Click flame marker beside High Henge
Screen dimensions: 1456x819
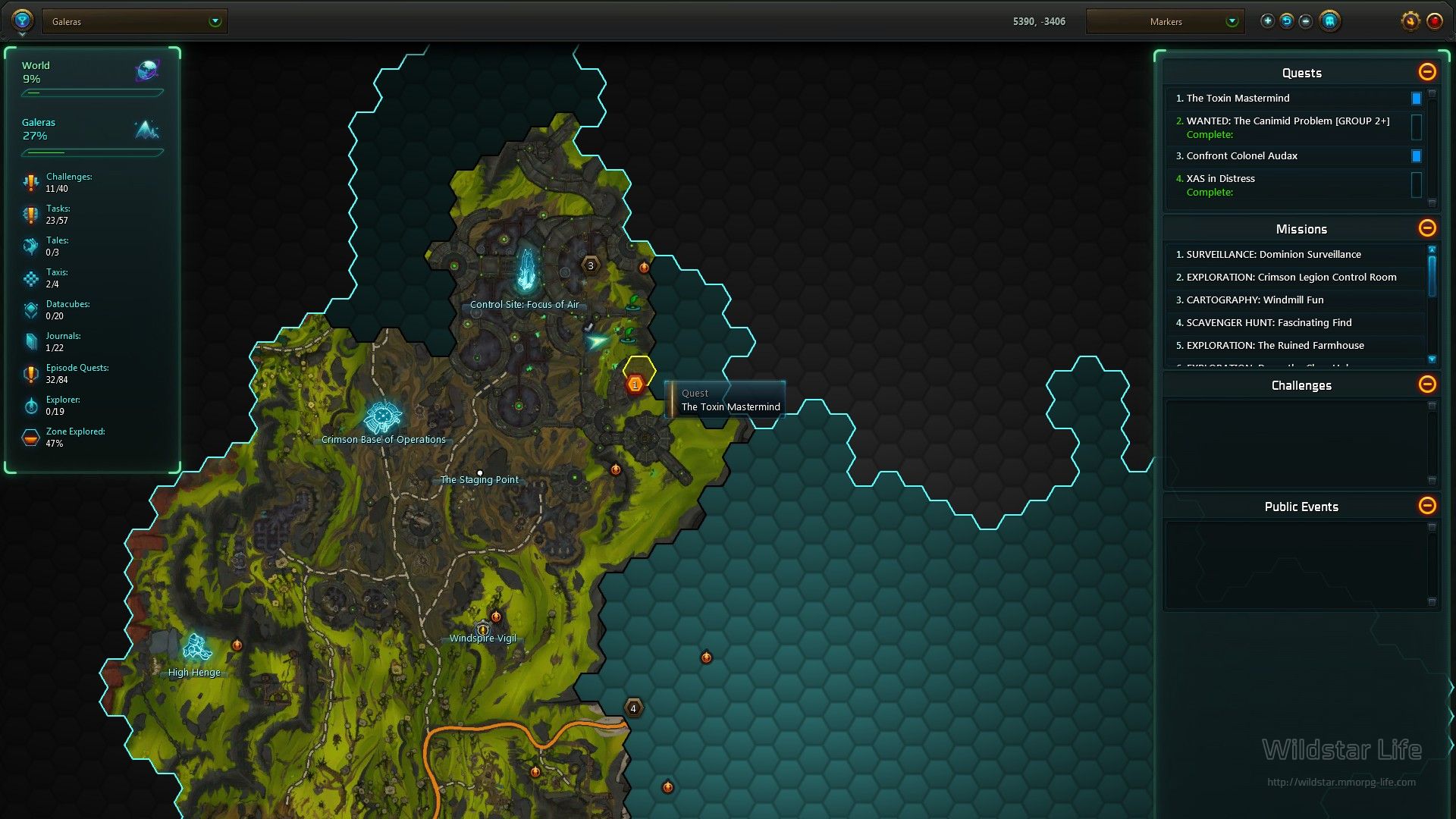(x=237, y=645)
